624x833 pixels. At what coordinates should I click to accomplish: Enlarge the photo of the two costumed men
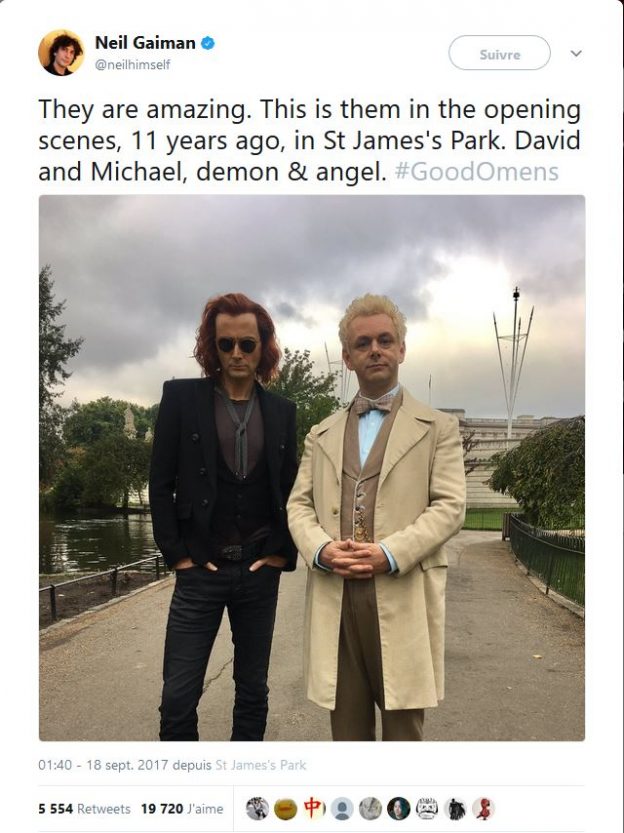pos(312,468)
